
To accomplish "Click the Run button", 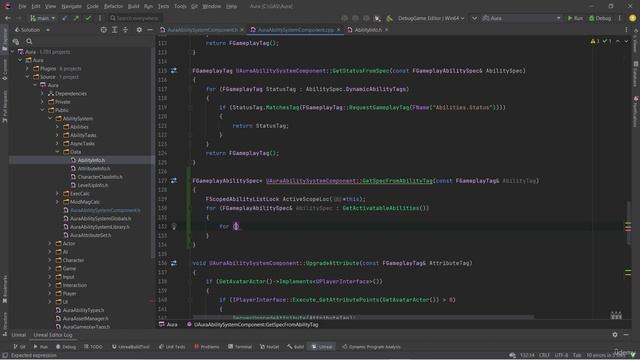I will pos(575,18).
